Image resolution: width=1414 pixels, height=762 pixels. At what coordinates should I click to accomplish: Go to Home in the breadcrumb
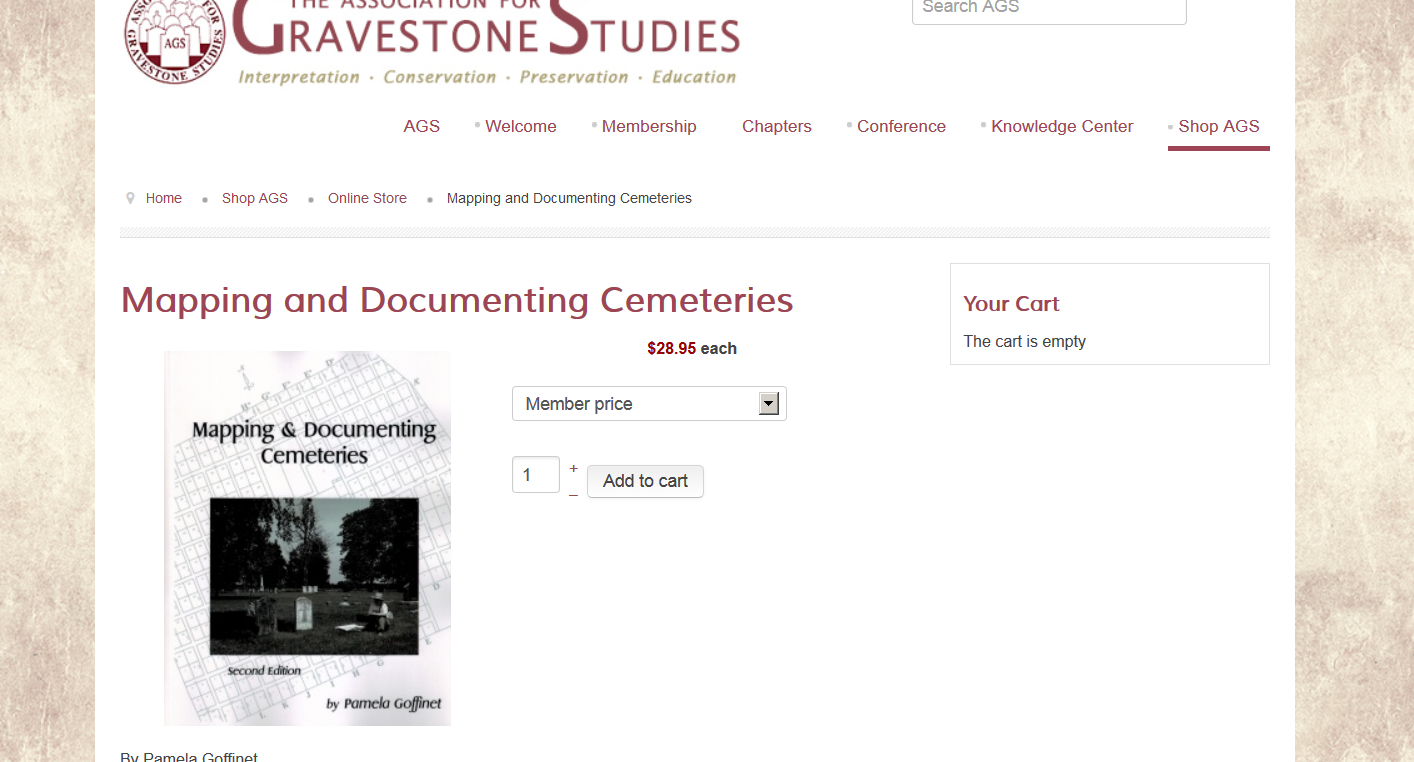point(164,198)
